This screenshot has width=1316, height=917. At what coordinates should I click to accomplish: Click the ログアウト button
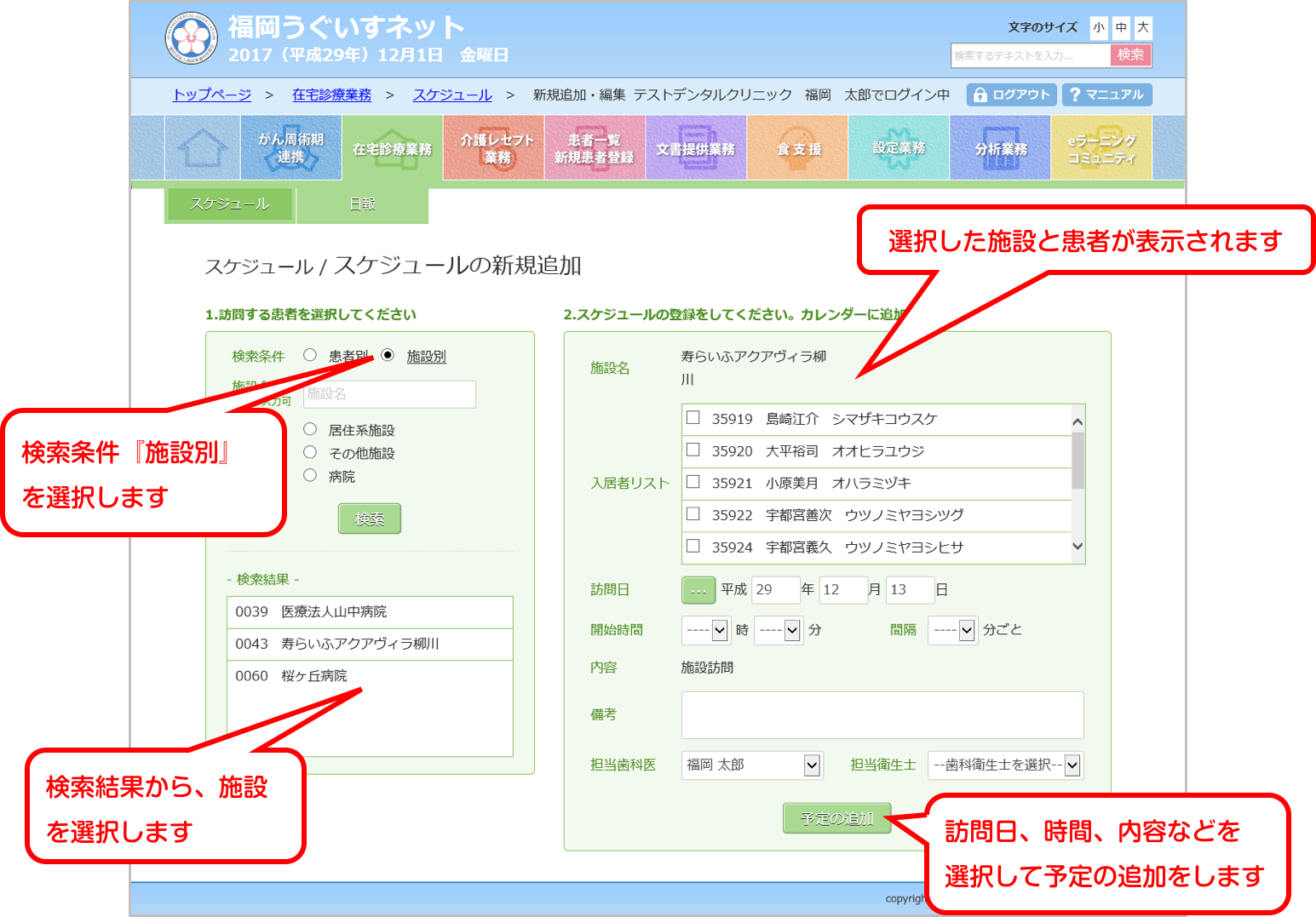(1011, 95)
